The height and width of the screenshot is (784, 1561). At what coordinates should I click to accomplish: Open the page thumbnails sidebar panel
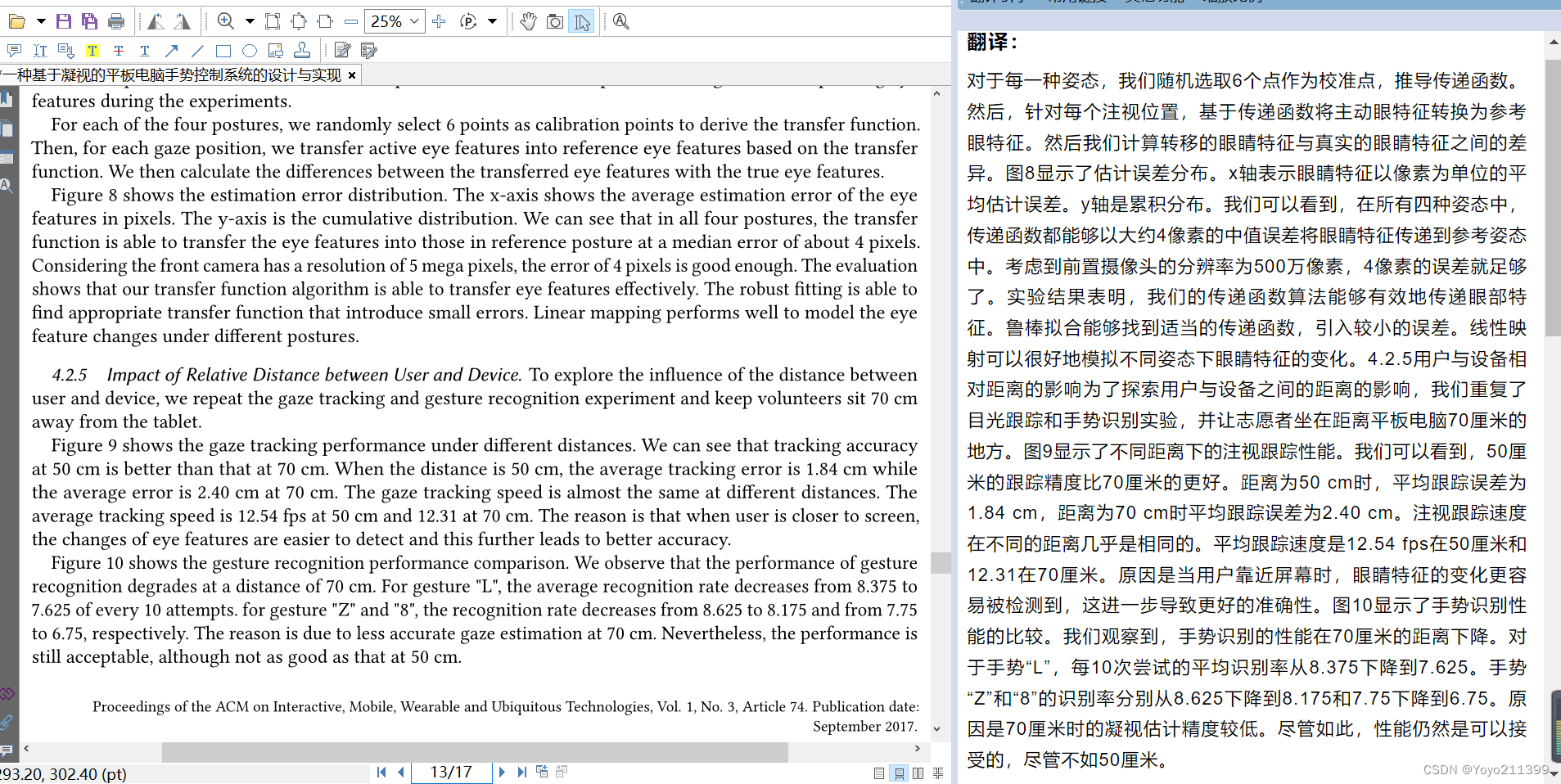(x=7, y=129)
